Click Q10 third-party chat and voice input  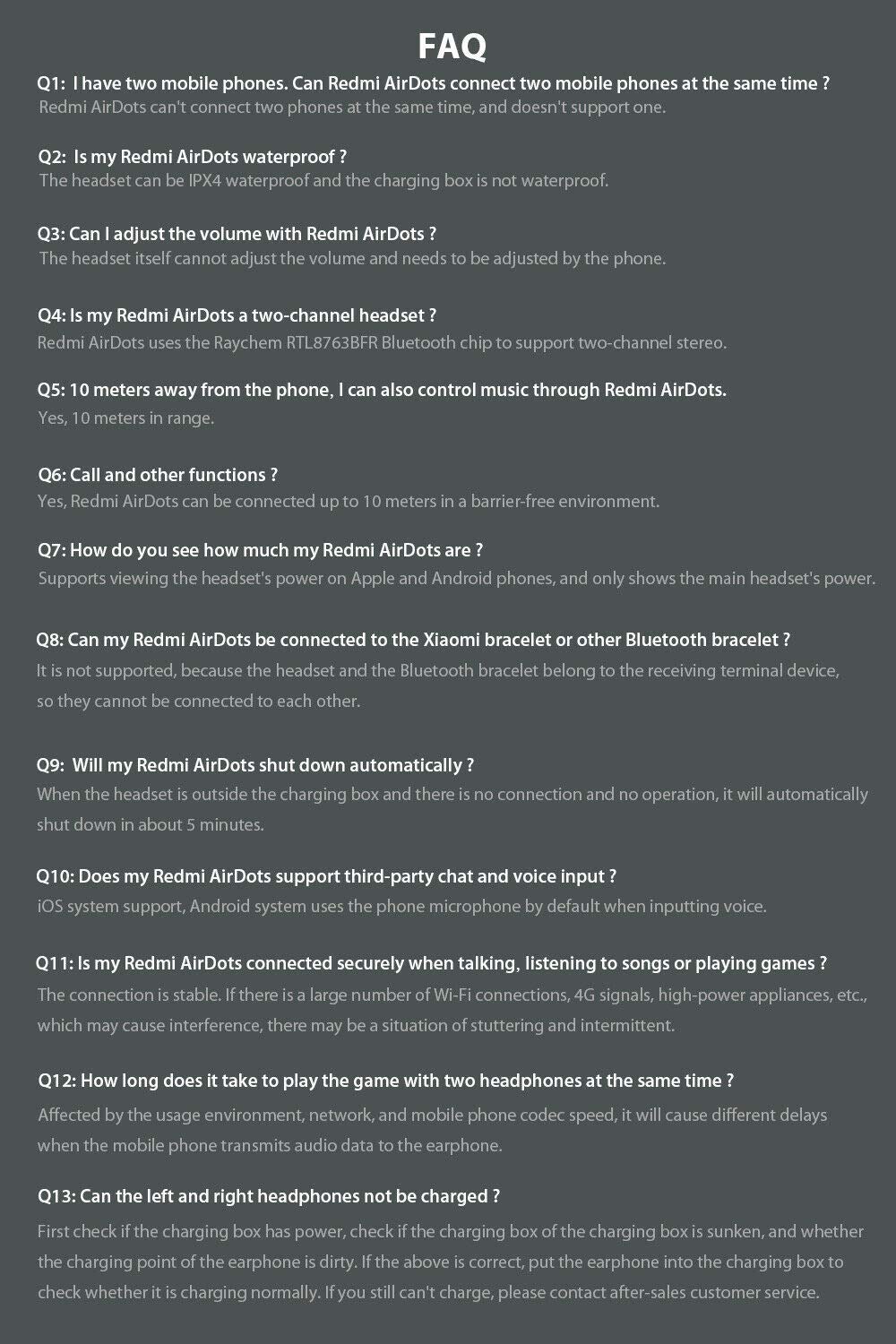tap(326, 876)
